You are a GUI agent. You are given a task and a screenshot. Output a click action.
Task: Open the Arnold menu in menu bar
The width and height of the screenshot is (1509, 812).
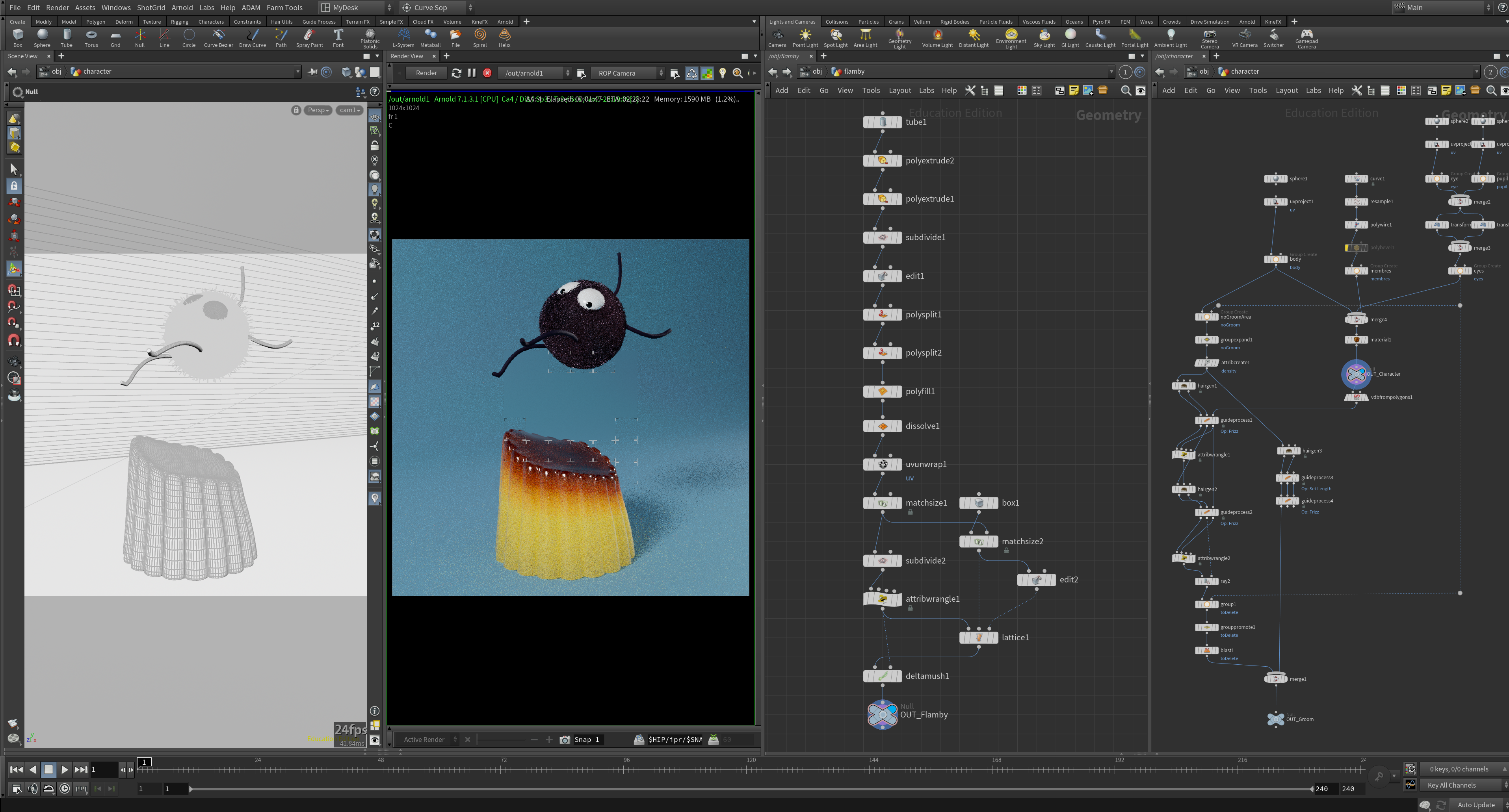click(182, 7)
